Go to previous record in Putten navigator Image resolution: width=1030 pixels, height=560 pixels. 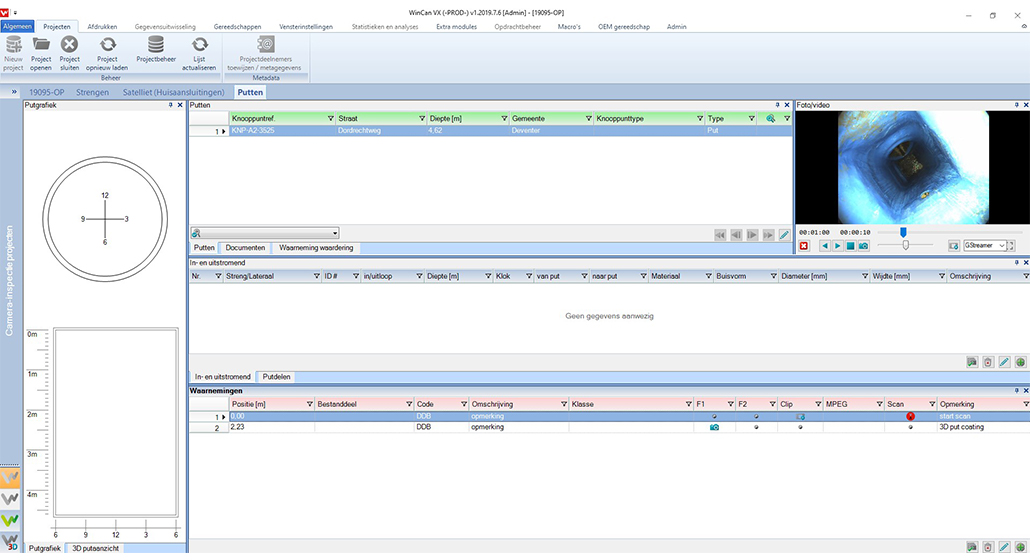click(736, 234)
